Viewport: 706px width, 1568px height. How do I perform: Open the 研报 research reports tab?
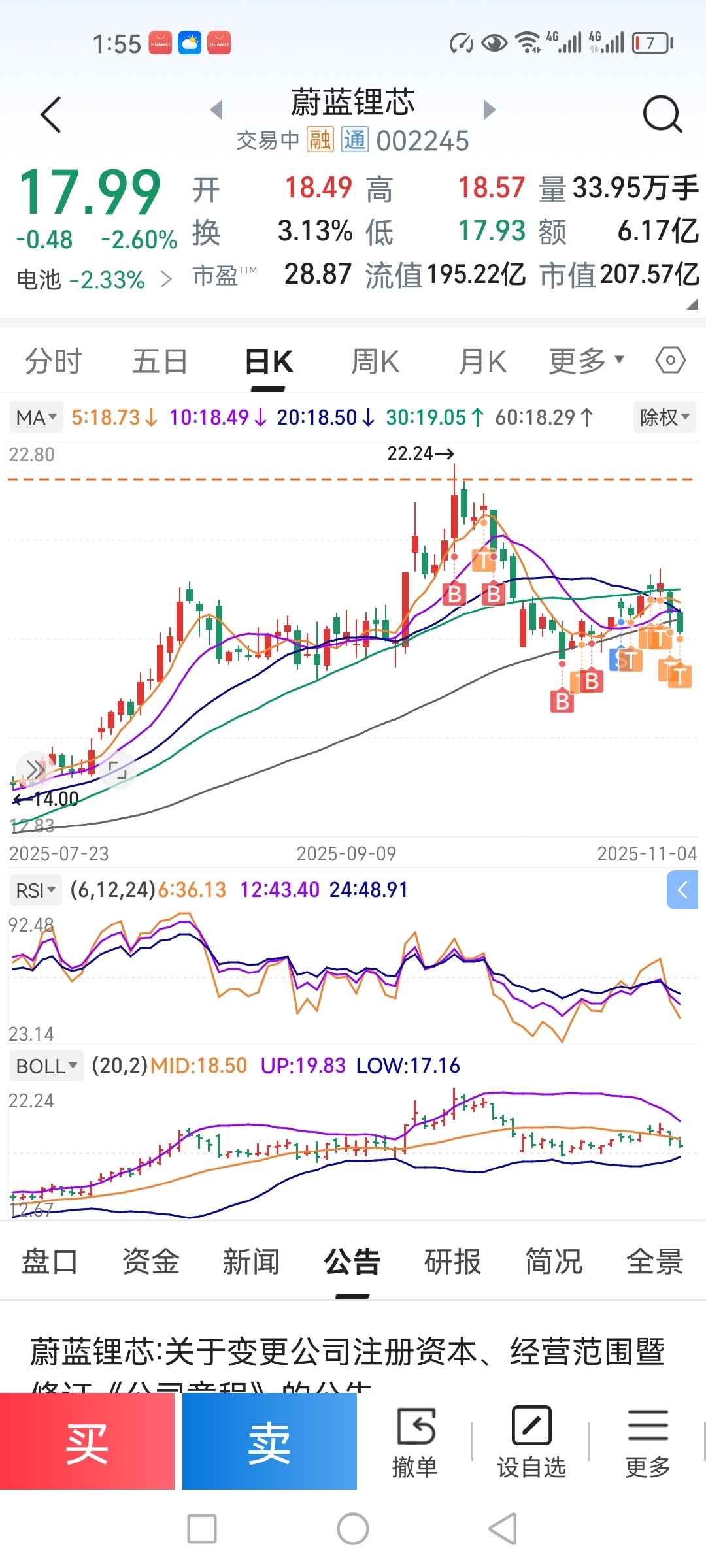tap(453, 1262)
